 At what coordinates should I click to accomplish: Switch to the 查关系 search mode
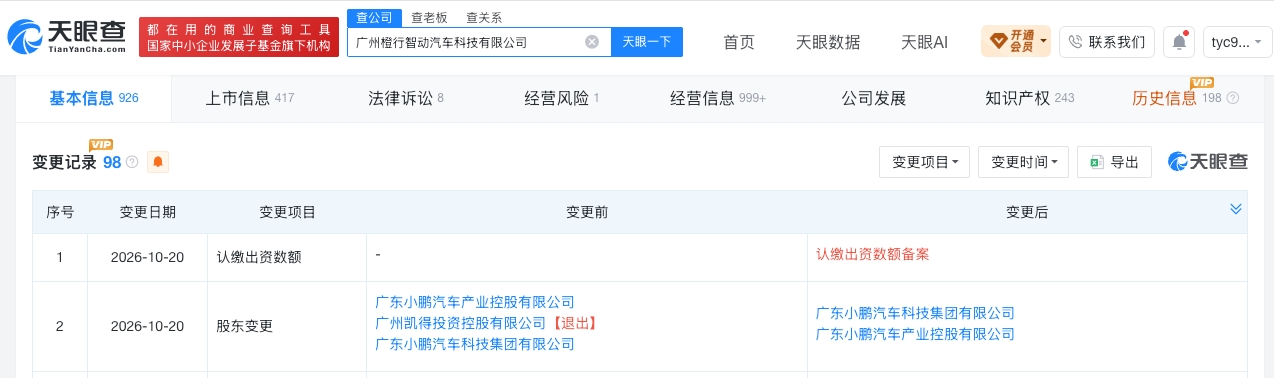(483, 17)
